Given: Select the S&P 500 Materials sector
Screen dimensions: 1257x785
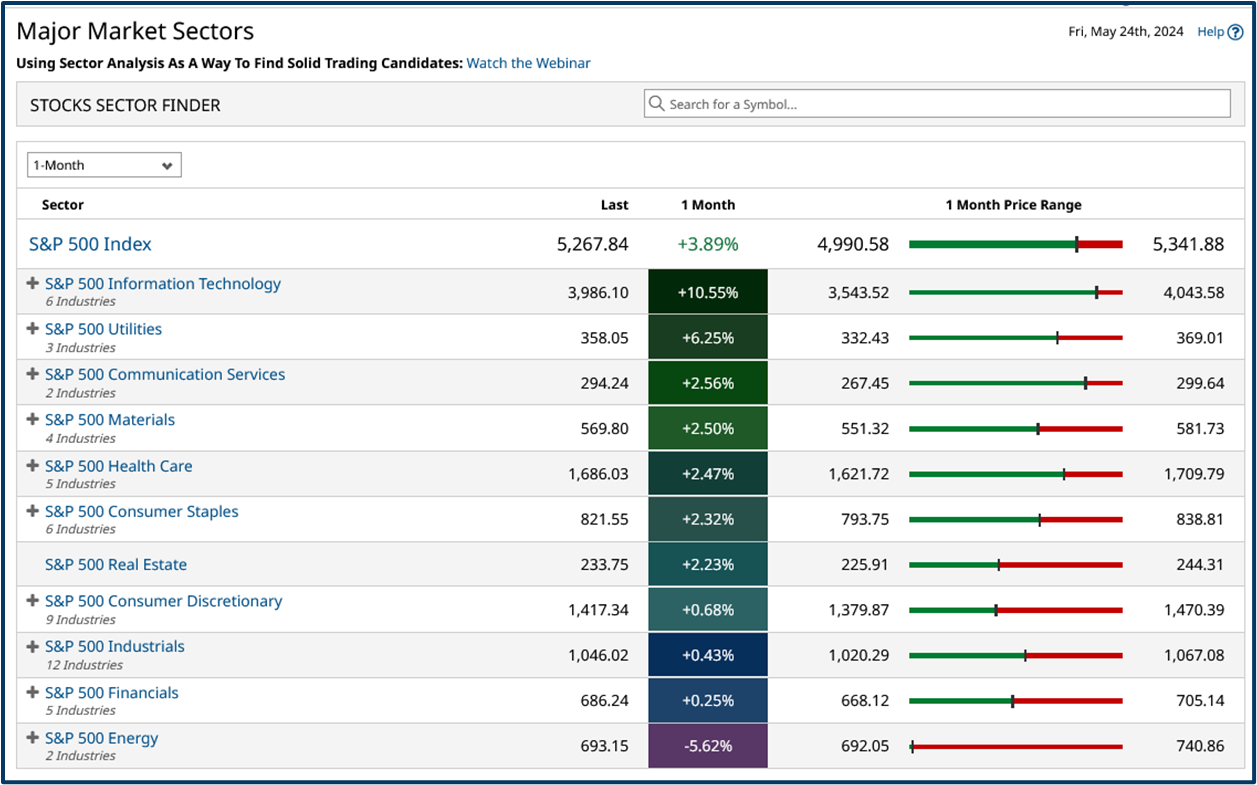Looking at the screenshot, I should pos(110,419).
